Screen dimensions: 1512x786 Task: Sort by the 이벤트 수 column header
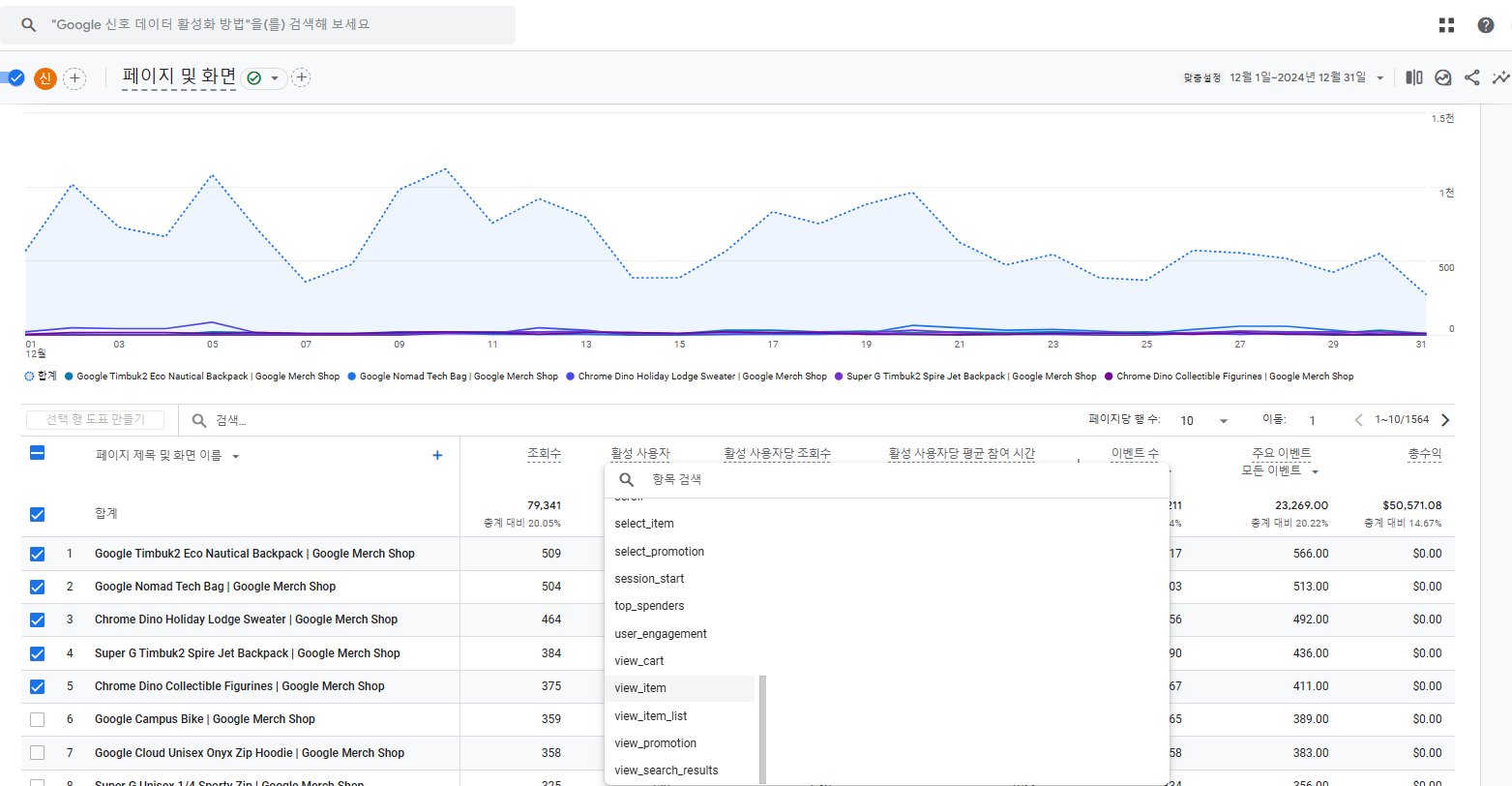click(x=1135, y=453)
